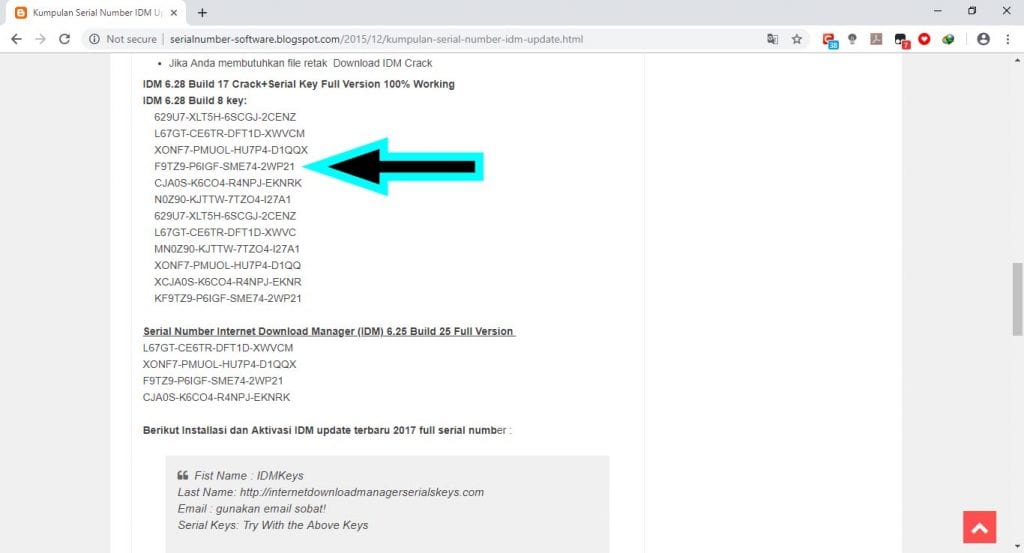The height and width of the screenshot is (553, 1024).
Task: Select the Kumpulan Serial Number IDM tab
Action: (97, 12)
